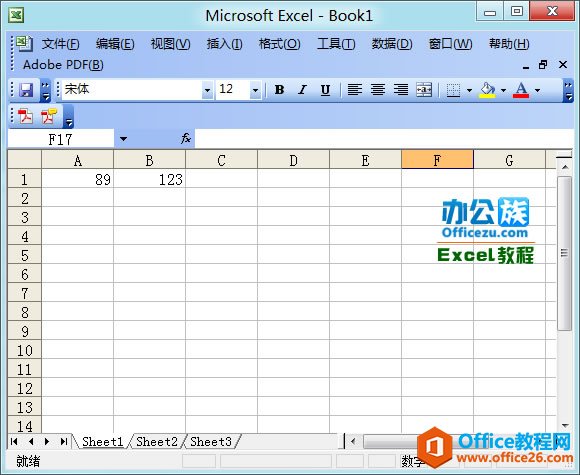Toggle Bold formatting
The width and height of the screenshot is (580, 475).
point(280,90)
